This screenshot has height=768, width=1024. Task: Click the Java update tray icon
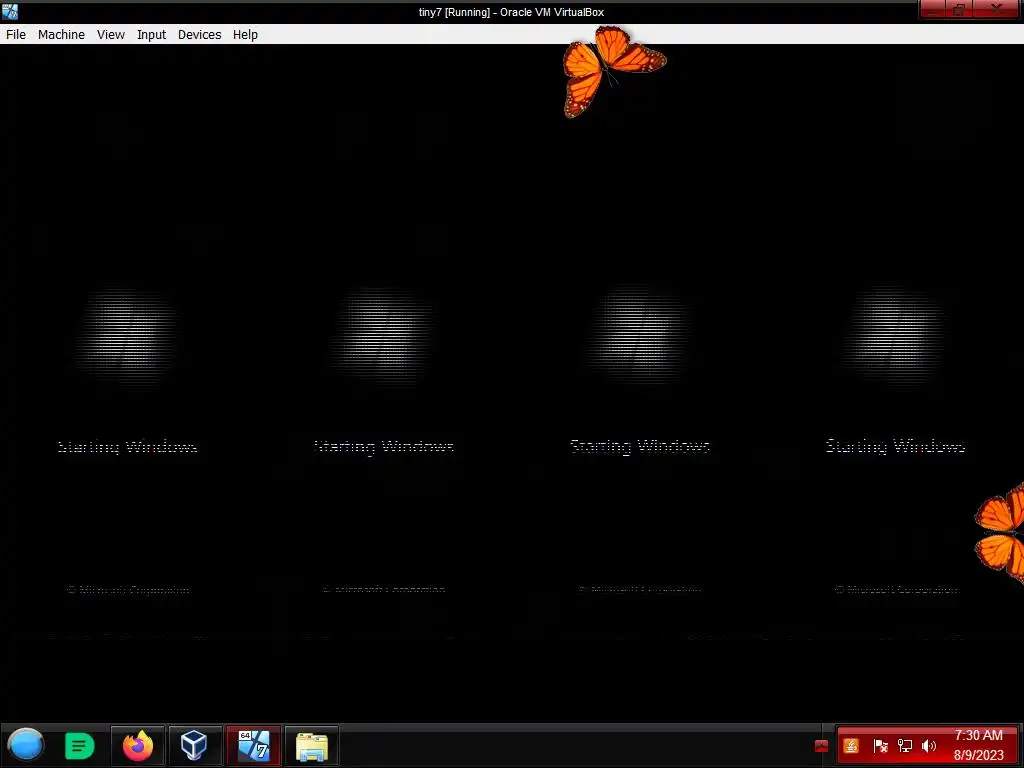851,746
